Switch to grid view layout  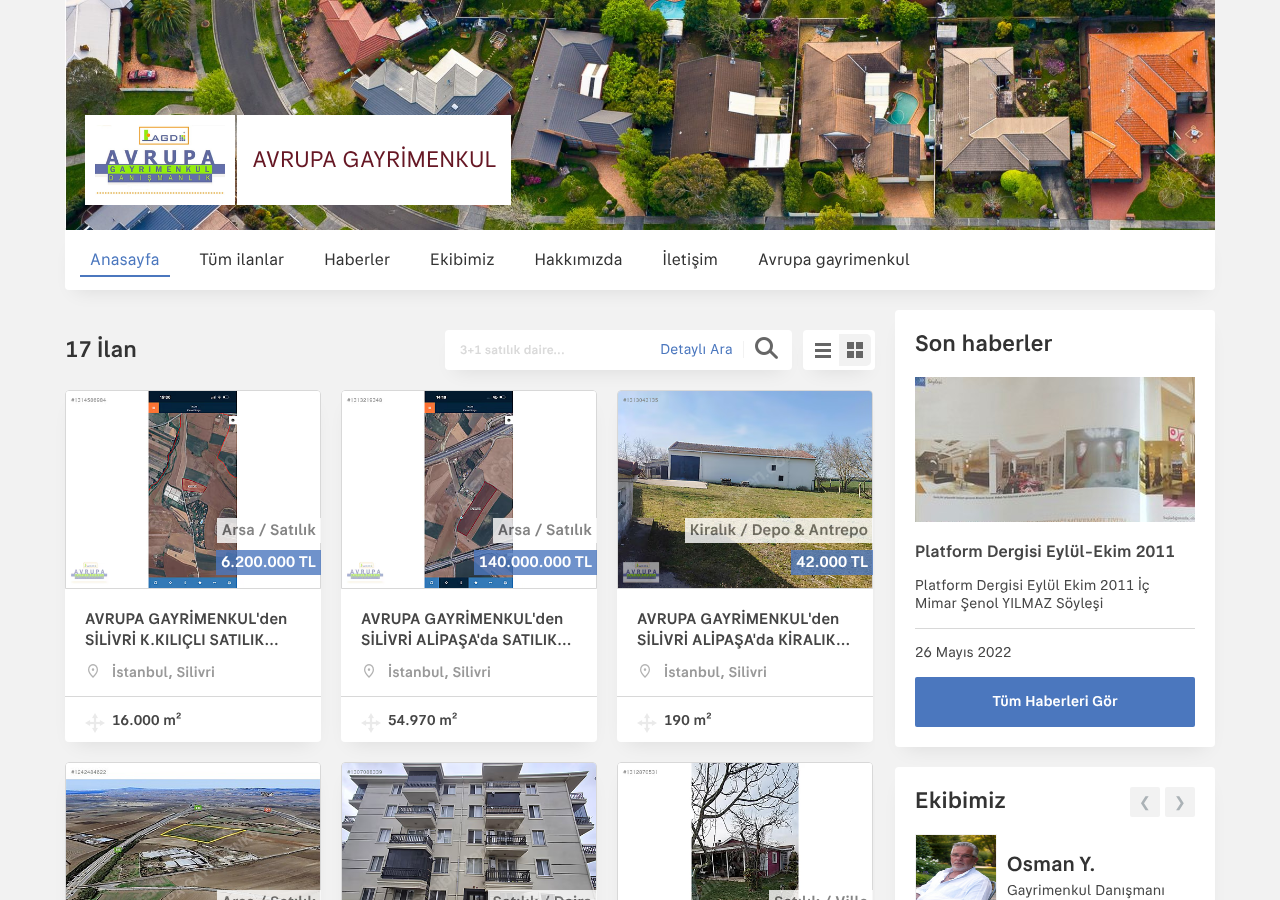(855, 350)
